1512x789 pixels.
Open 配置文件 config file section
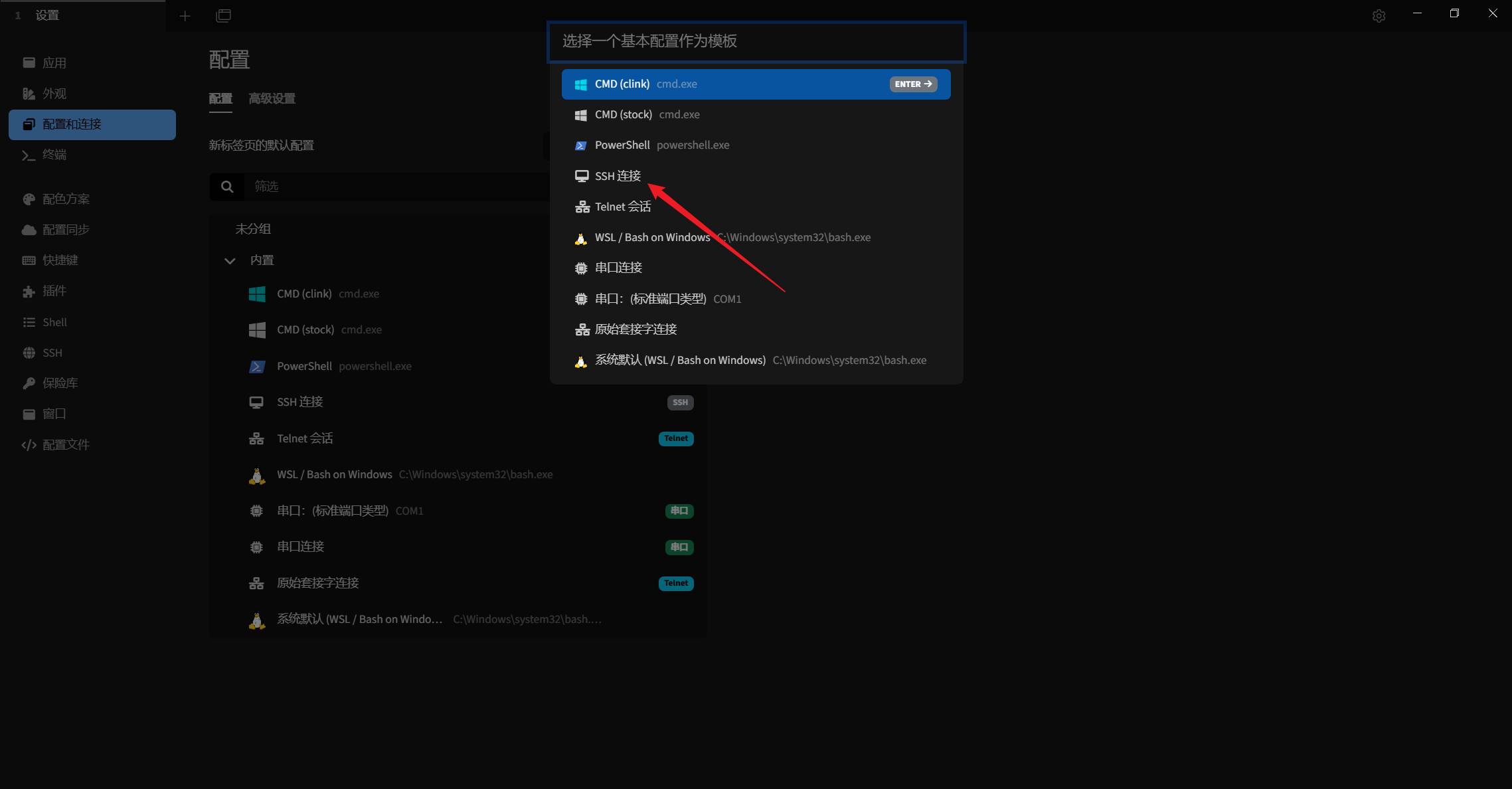[92, 445]
